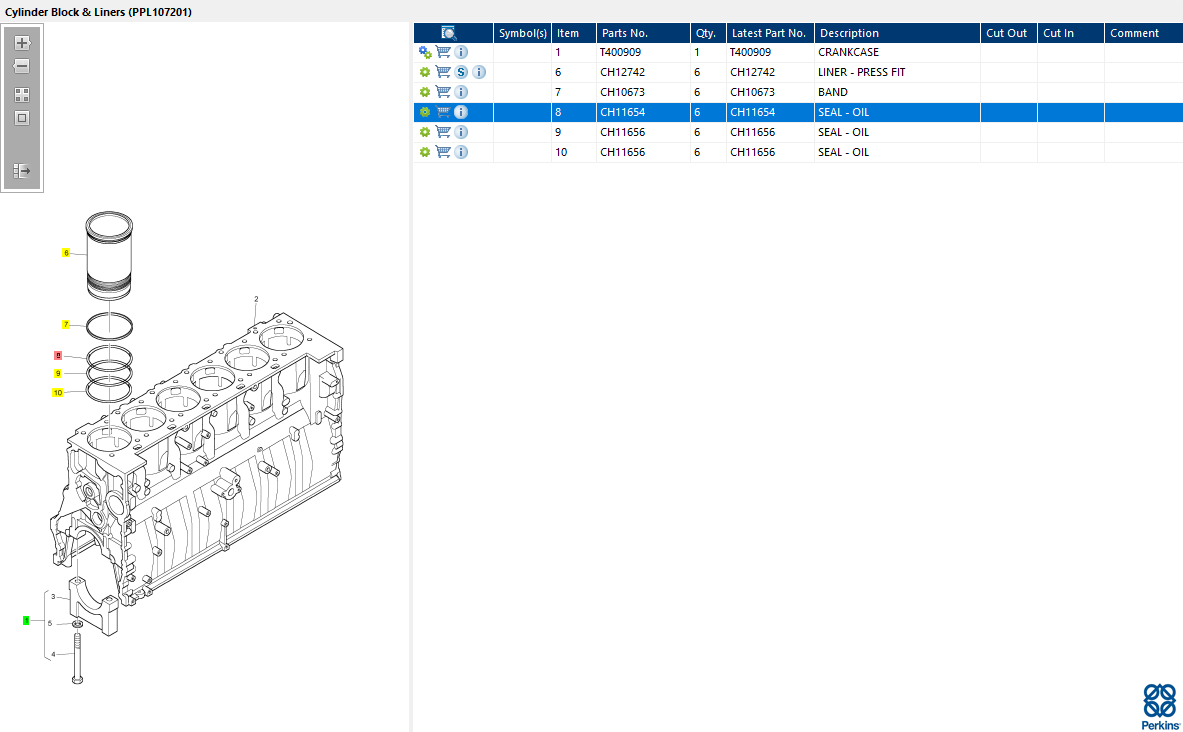1183x732 pixels.
Task: Select the item 9 SEAL - OIL row
Action: point(700,132)
